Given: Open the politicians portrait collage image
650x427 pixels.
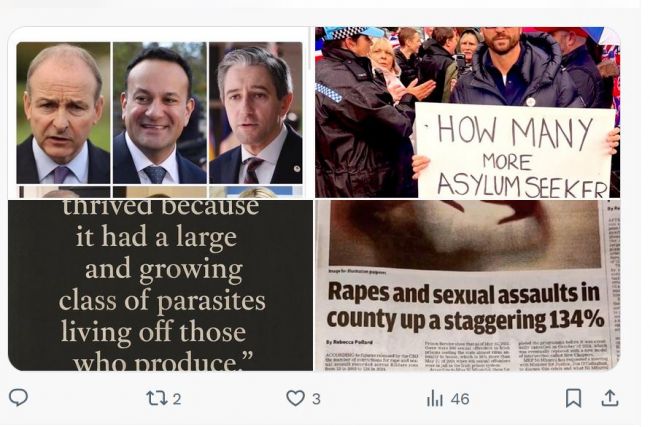Looking at the screenshot, I should click(160, 113).
